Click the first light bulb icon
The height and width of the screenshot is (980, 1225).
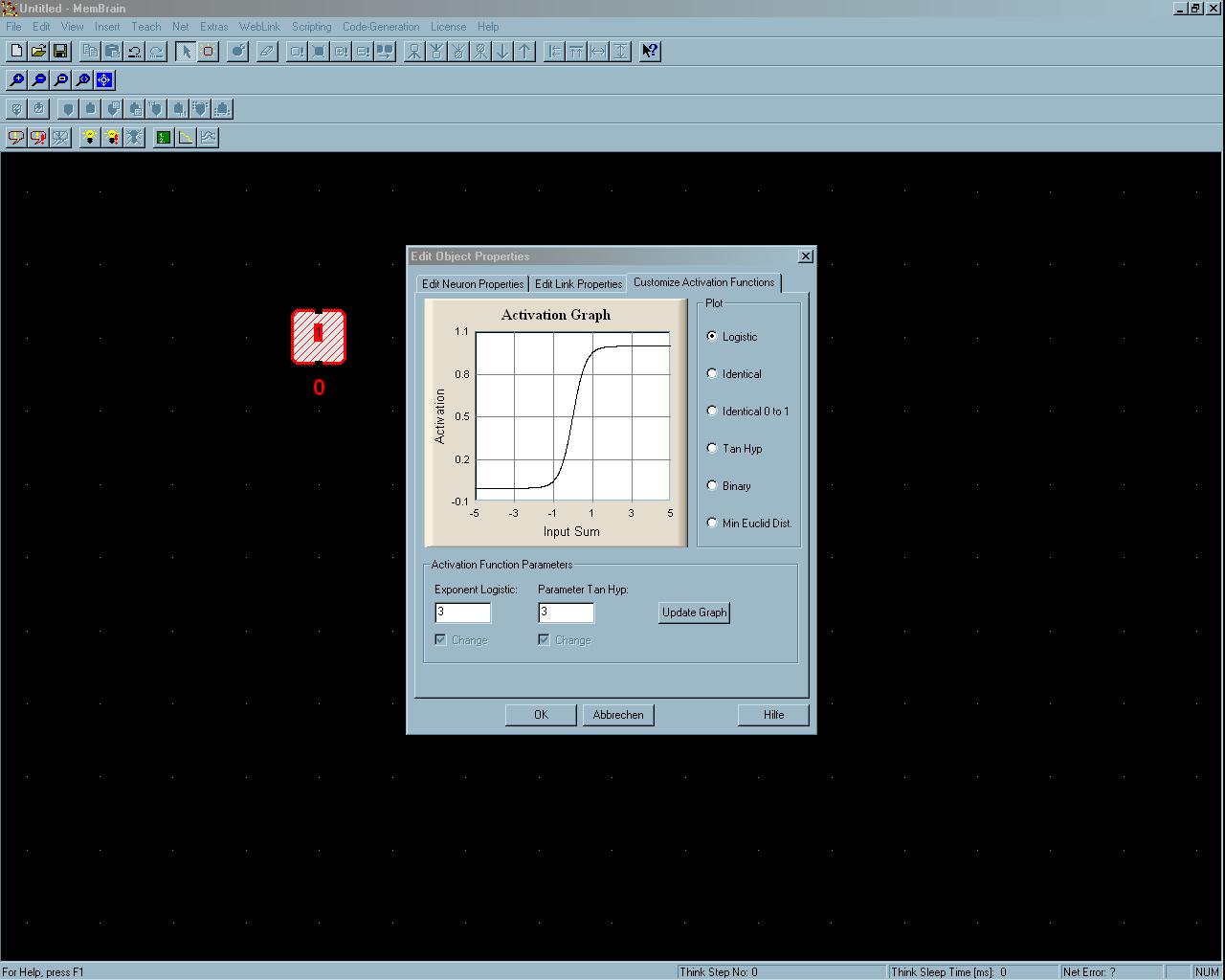point(90,138)
